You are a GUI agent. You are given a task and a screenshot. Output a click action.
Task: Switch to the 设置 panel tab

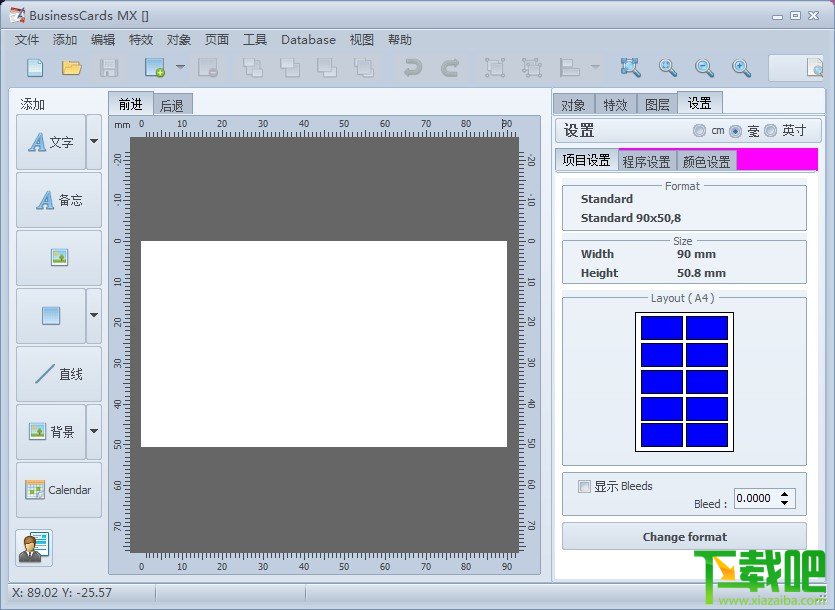700,102
